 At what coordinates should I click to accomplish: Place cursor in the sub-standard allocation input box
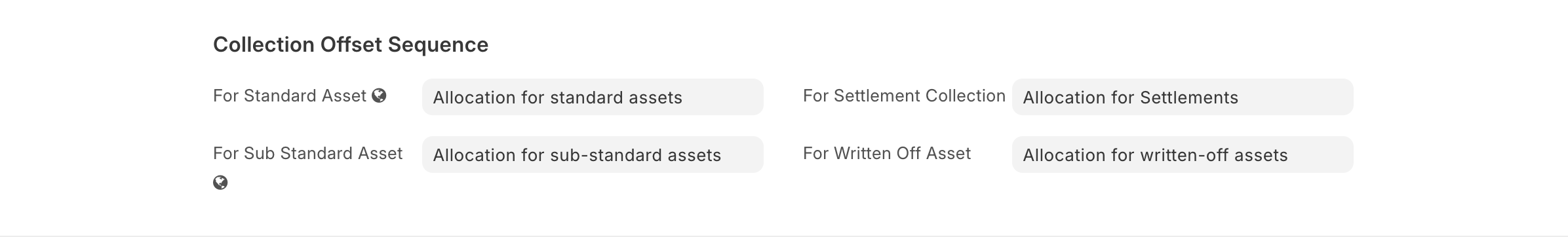(x=593, y=155)
